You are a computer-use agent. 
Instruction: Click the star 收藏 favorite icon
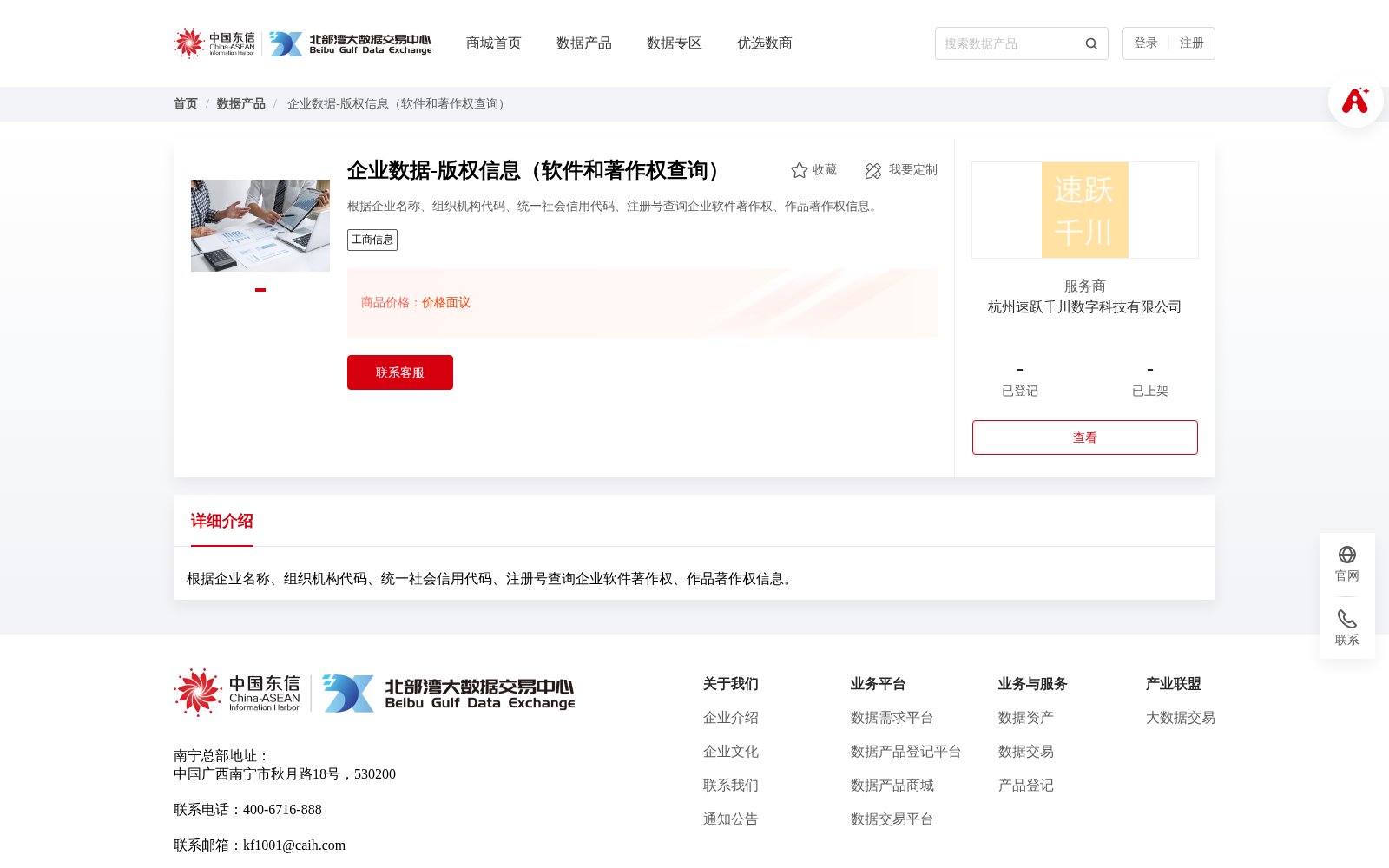[800, 170]
